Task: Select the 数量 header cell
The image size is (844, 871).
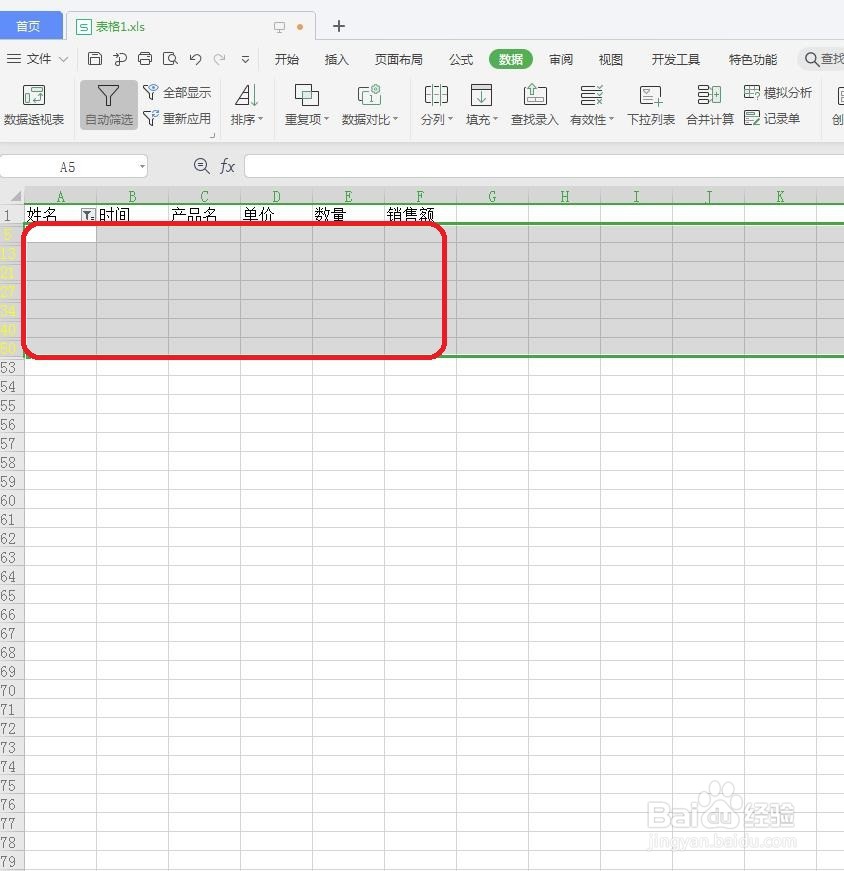Action: 348,214
